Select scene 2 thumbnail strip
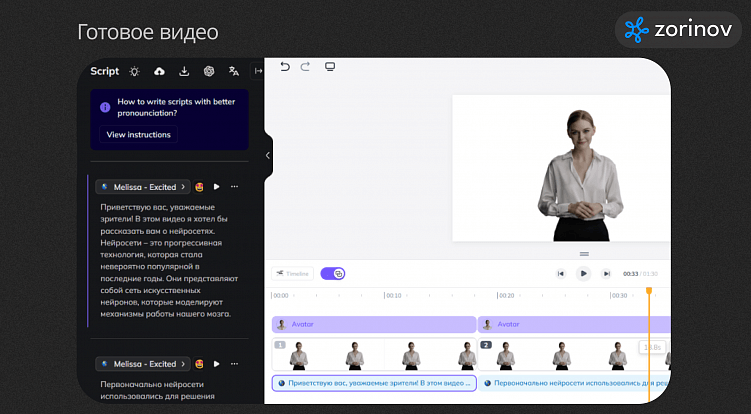The height and width of the screenshot is (414, 751). pyautogui.click(x=574, y=355)
